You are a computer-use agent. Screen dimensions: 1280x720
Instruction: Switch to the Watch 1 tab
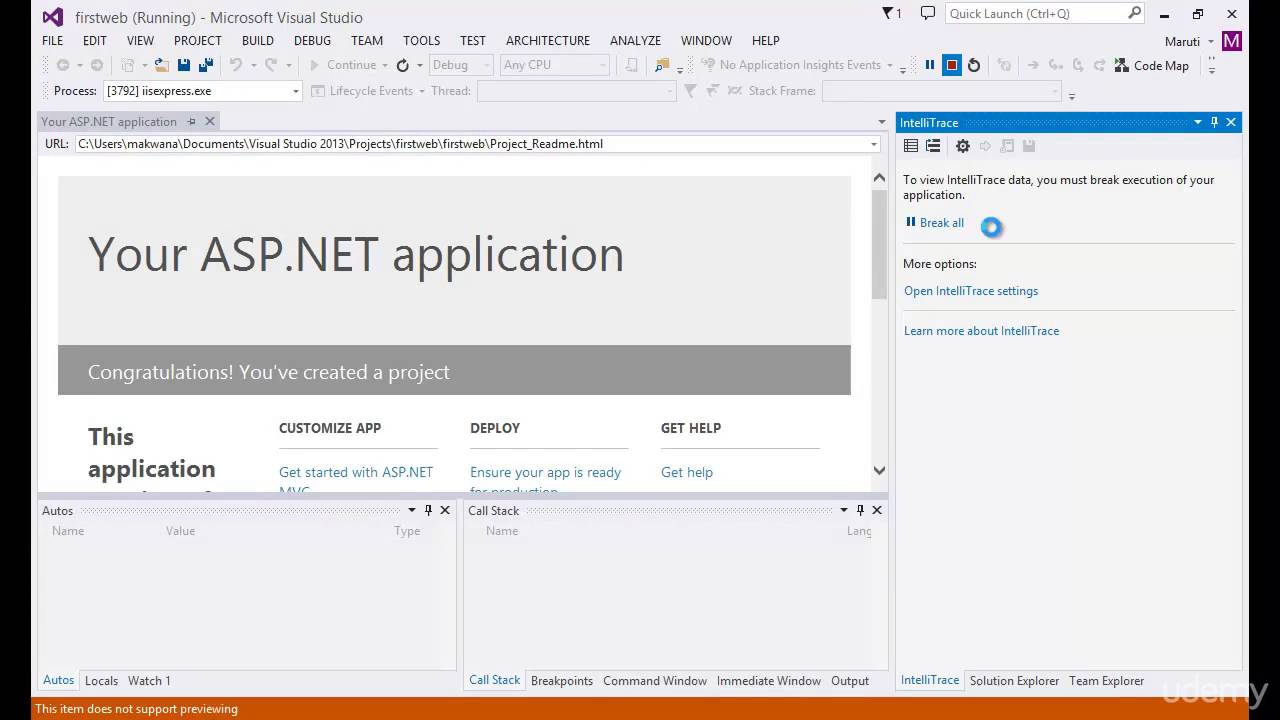click(149, 680)
